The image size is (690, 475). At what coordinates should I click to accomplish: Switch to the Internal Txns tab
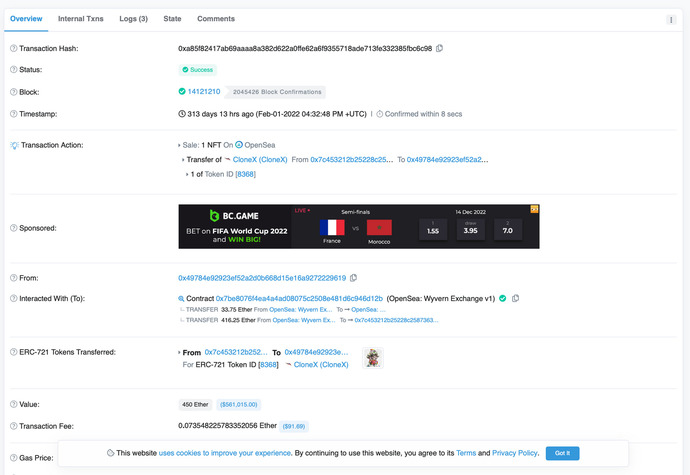click(78, 19)
